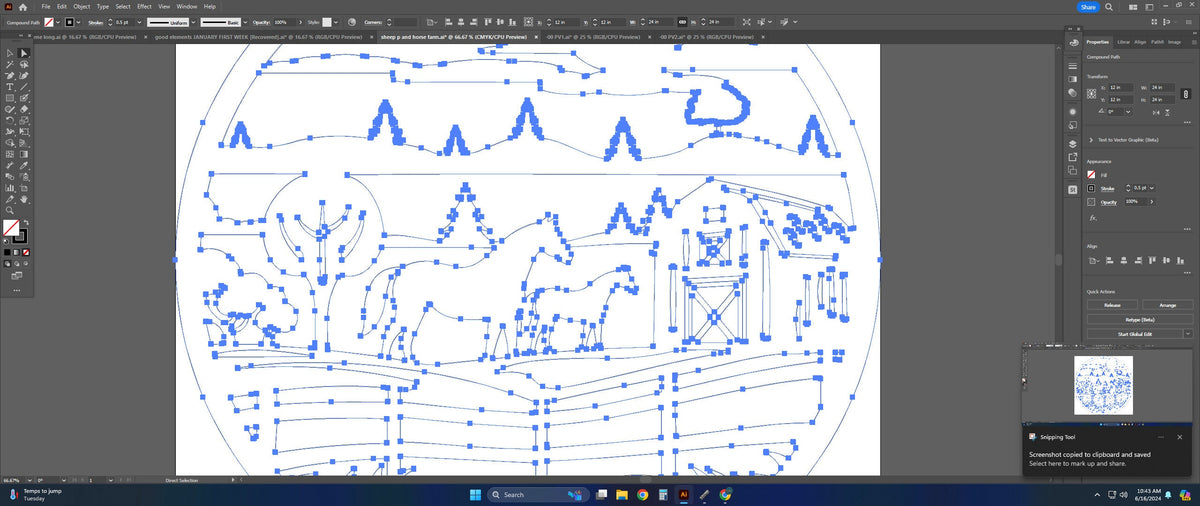Switch to the Align panel tab
Image resolution: width=1200 pixels, height=506 pixels.
[x=1140, y=42]
